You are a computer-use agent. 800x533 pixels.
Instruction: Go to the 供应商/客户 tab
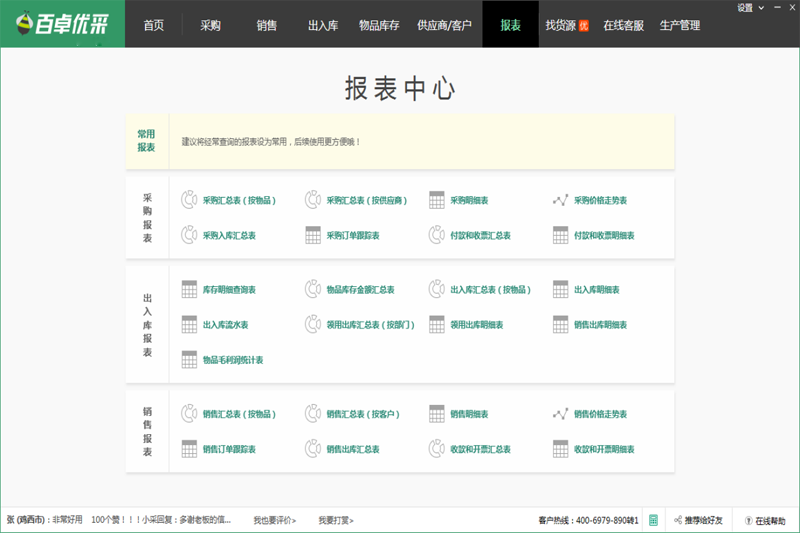pos(444,25)
